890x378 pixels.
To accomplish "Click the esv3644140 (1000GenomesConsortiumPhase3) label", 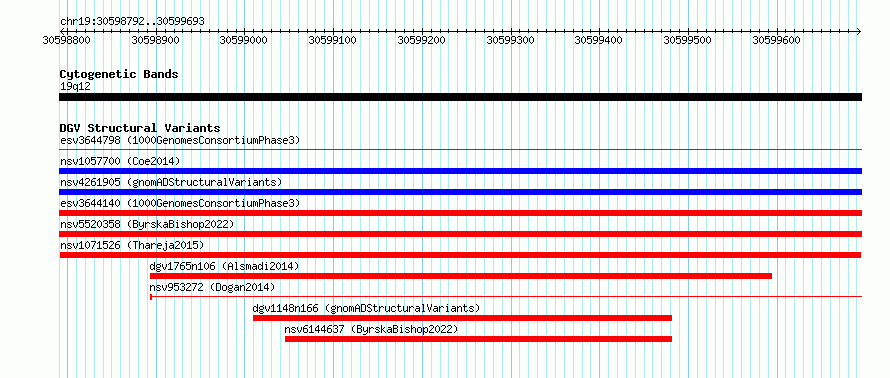I will pos(180,203).
